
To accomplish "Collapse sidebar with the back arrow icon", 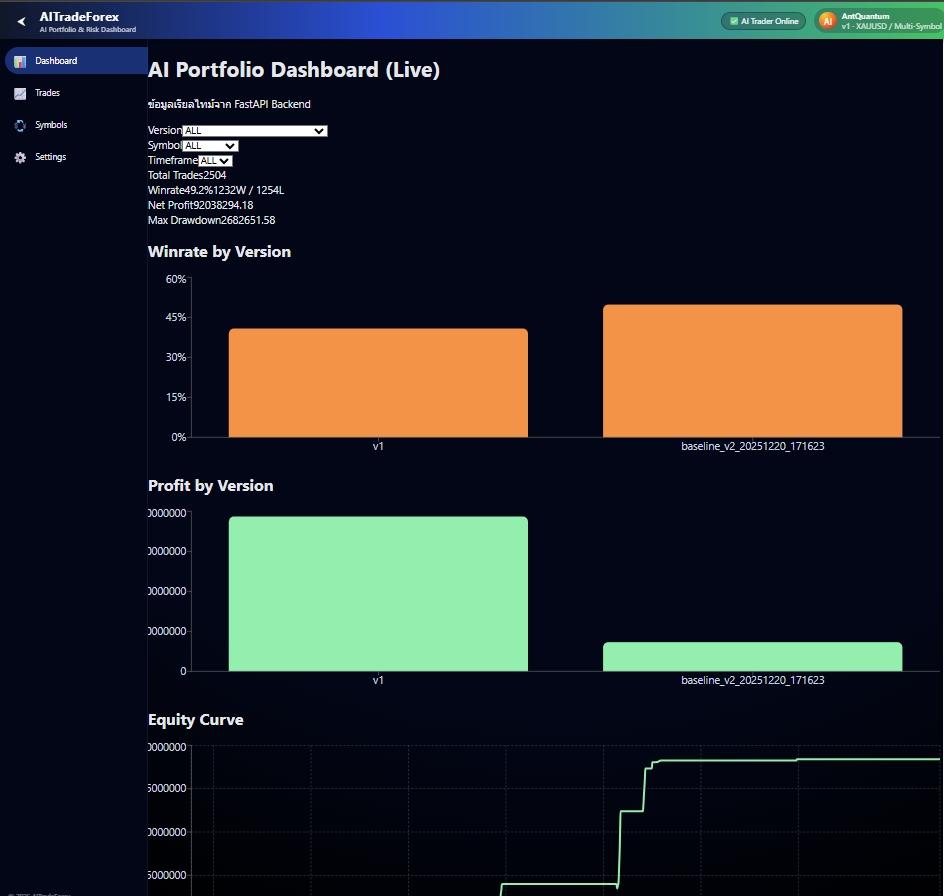I will click(x=20, y=20).
